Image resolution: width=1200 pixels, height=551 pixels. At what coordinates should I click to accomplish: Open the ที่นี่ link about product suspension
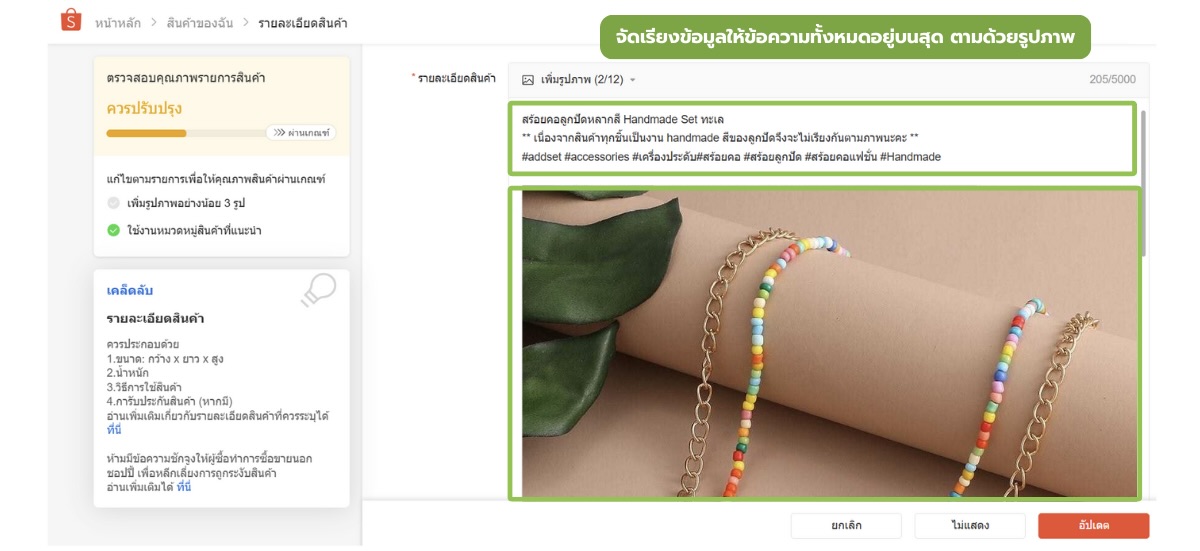[184, 487]
